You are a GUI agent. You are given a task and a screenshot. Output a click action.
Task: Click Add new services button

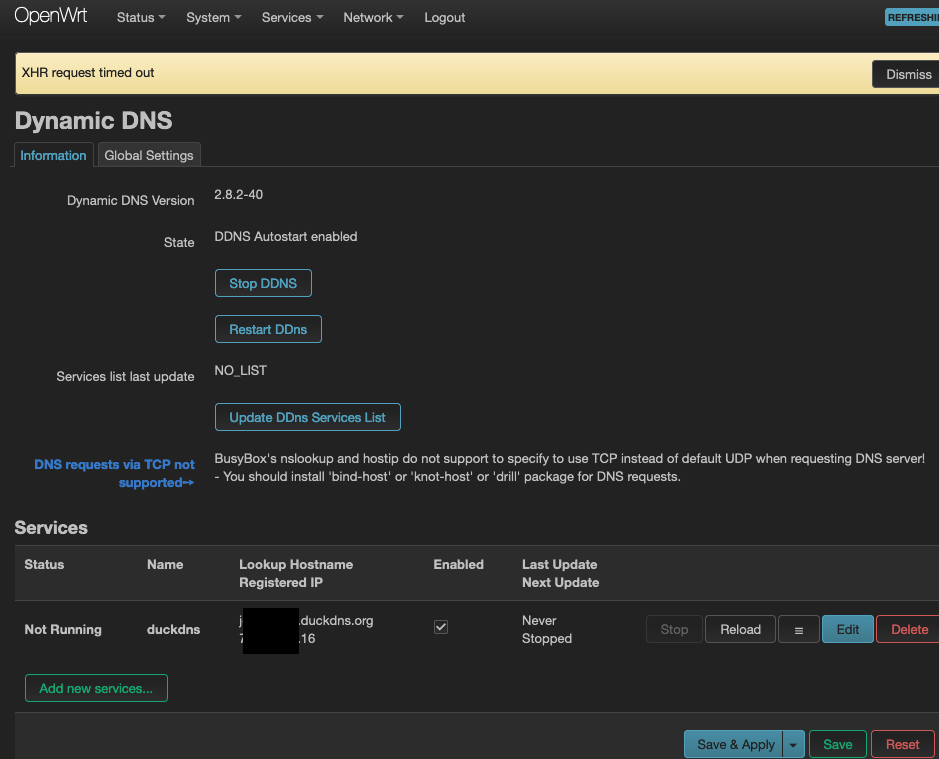96,688
